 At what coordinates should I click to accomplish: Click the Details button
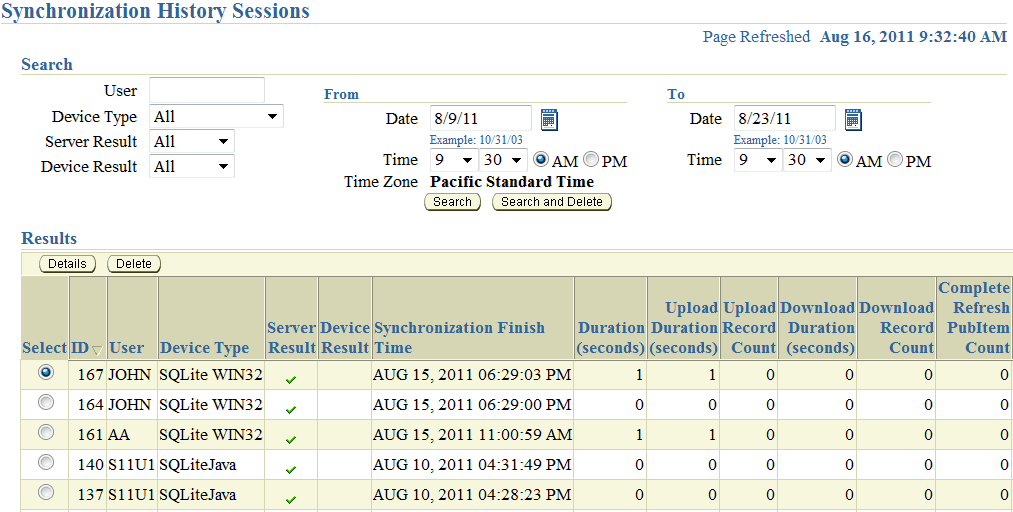(x=67, y=263)
